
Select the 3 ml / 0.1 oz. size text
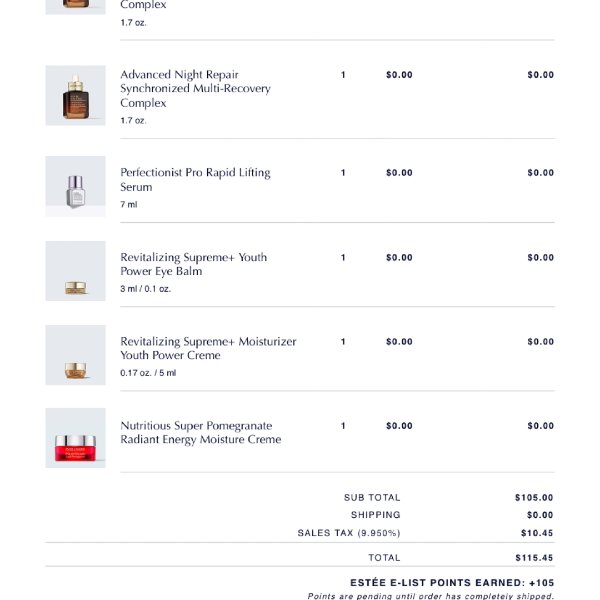pyautogui.click(x=145, y=289)
